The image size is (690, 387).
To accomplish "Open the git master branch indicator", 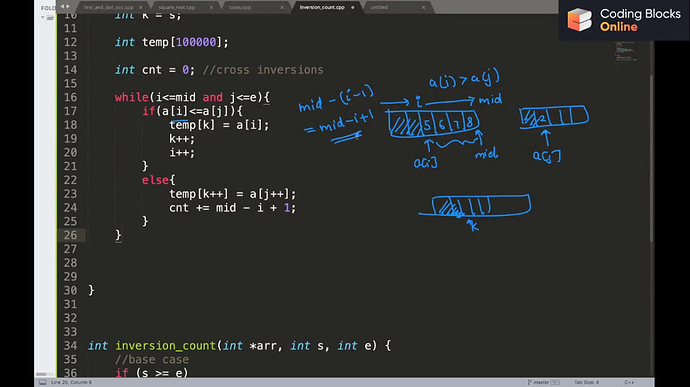I will [543, 382].
